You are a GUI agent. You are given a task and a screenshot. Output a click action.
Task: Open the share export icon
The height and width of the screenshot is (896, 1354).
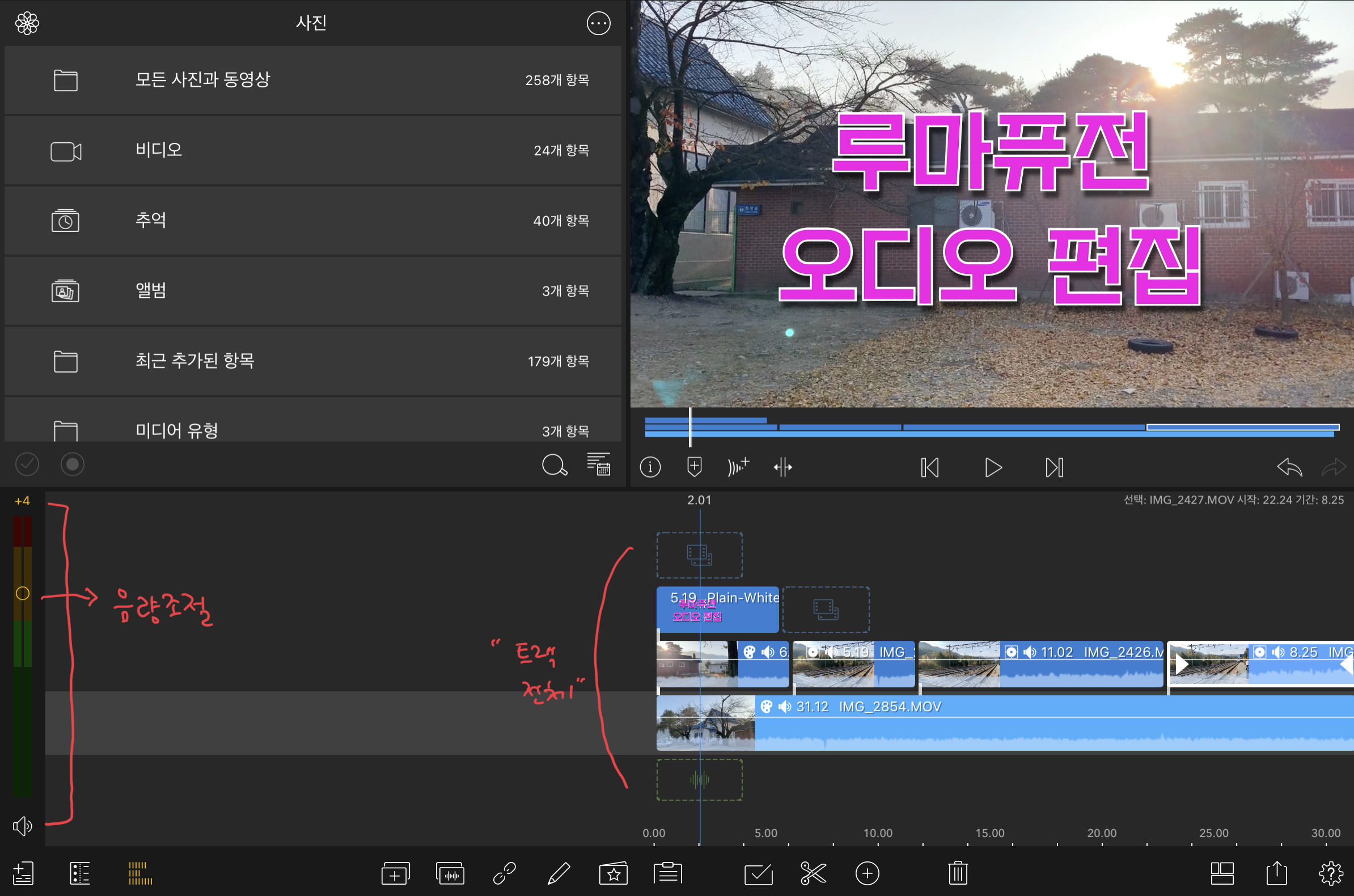tap(1276, 873)
